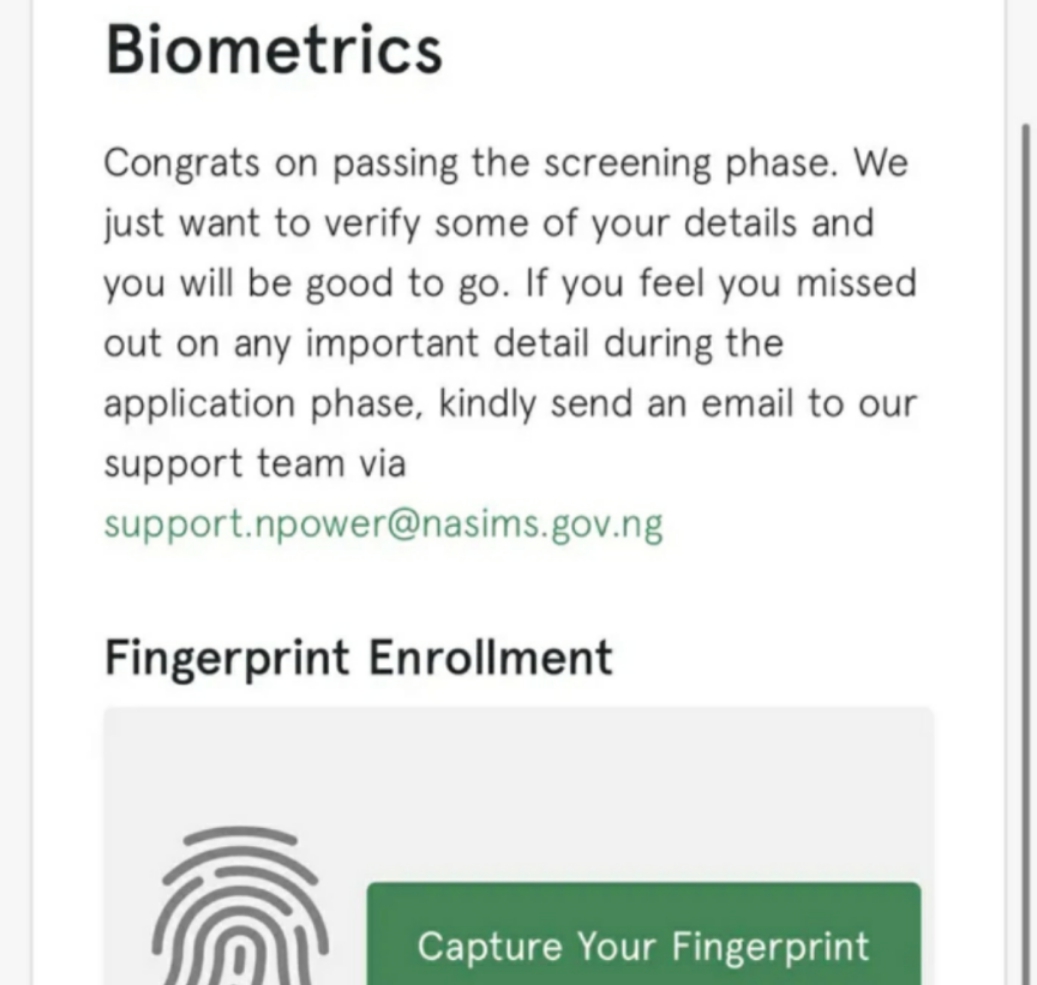Click the word 'Capture' on the green button
This screenshot has width=1037, height=985.
click(x=490, y=947)
